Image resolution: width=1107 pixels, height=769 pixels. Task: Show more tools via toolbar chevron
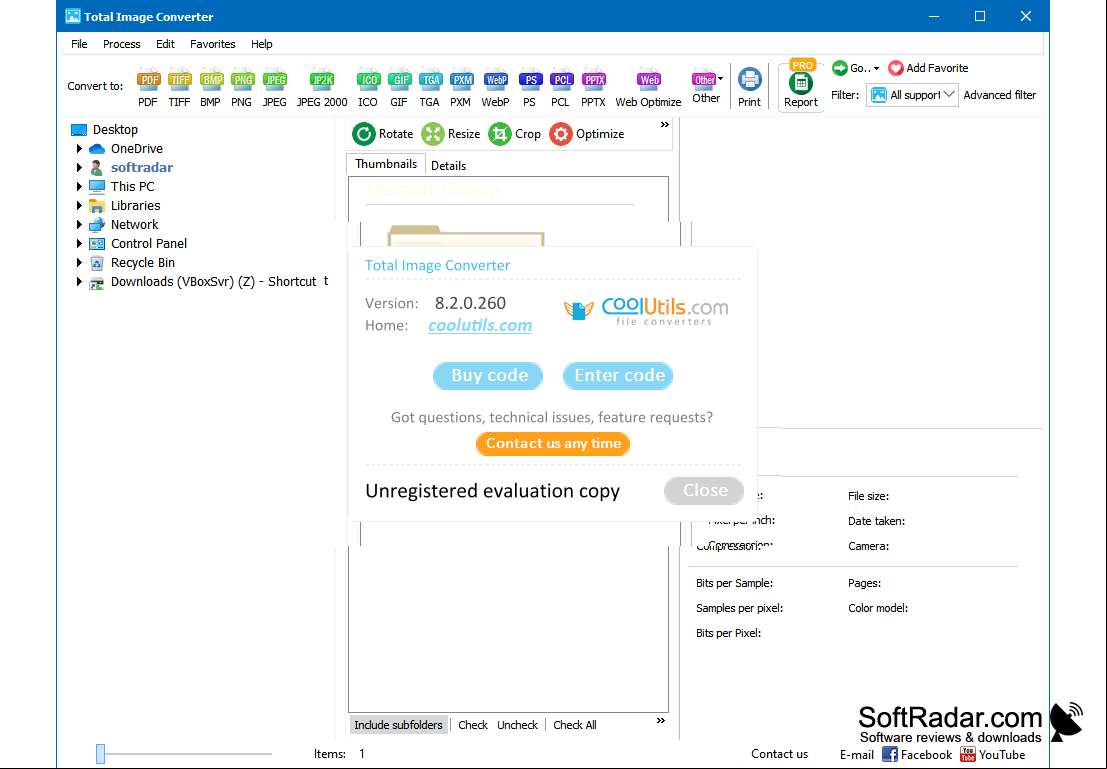[664, 124]
